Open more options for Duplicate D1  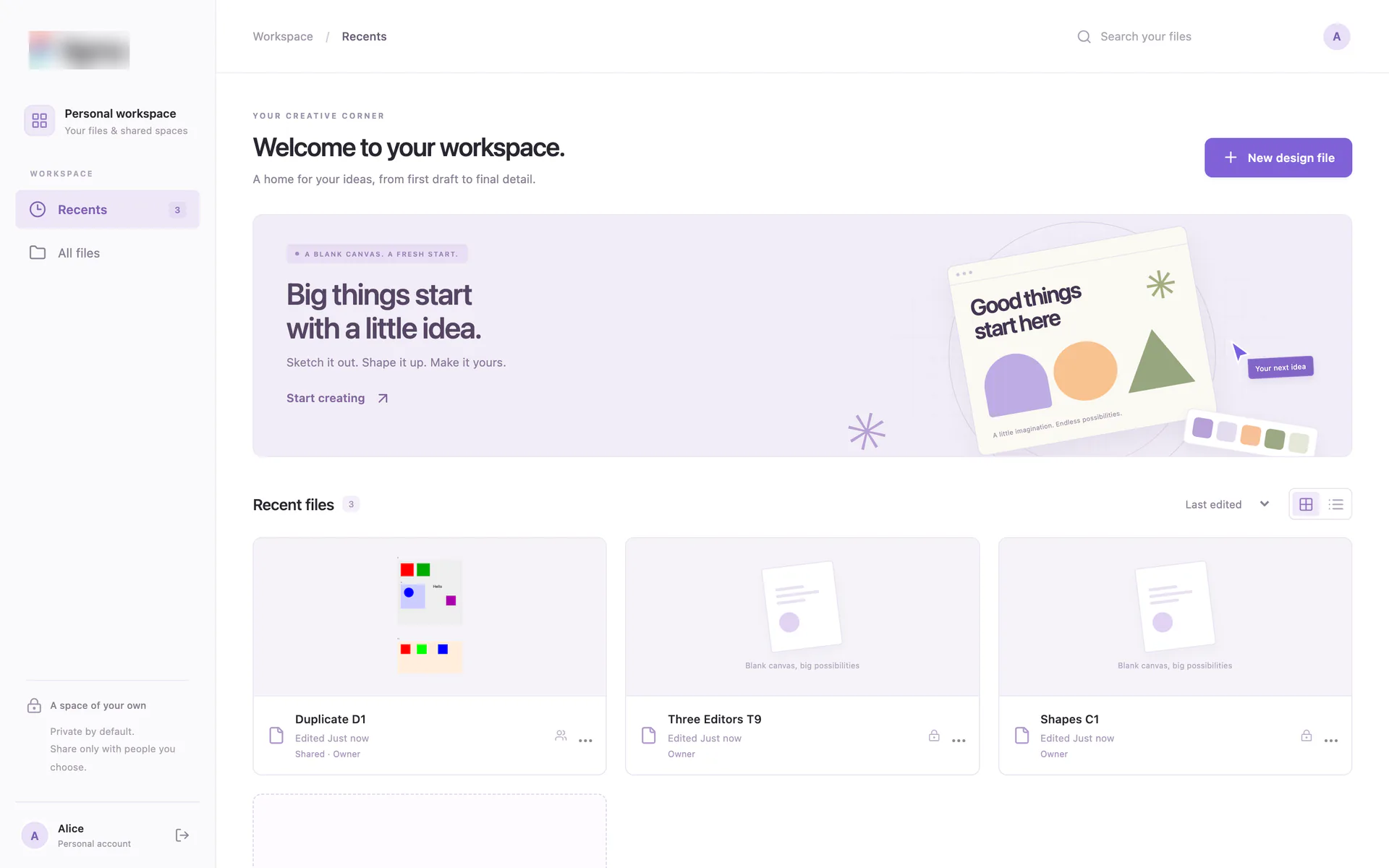point(585,741)
